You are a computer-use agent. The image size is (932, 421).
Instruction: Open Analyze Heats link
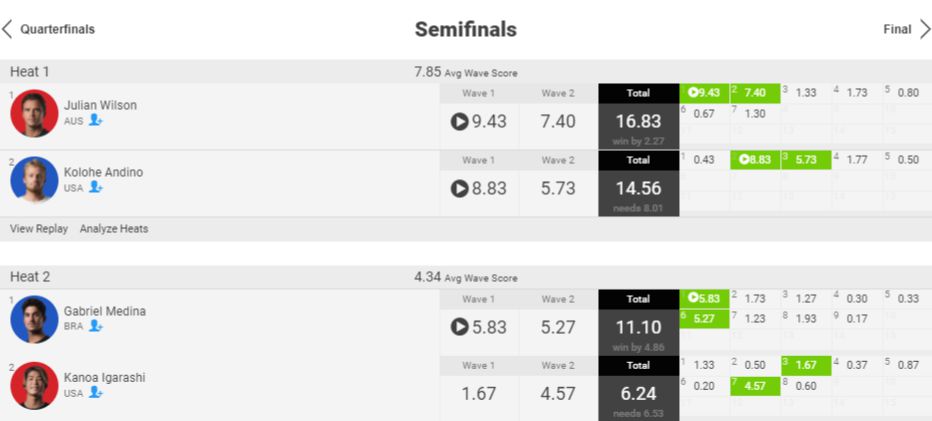click(x=114, y=229)
